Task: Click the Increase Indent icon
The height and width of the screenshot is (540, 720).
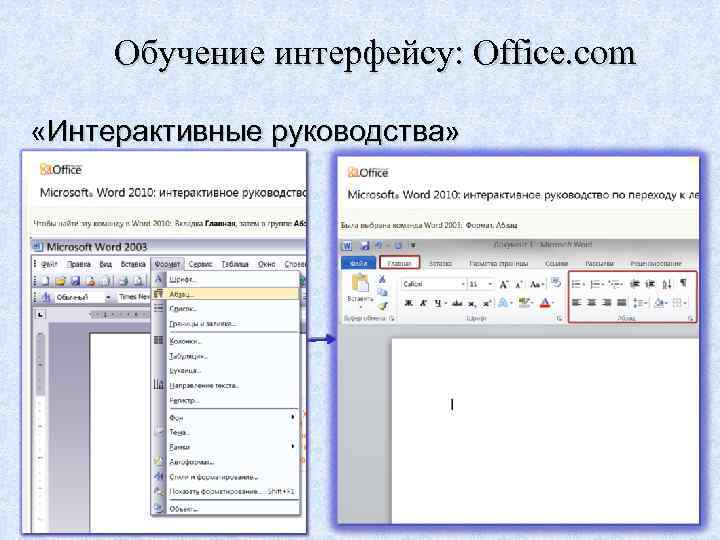Action: (650, 284)
